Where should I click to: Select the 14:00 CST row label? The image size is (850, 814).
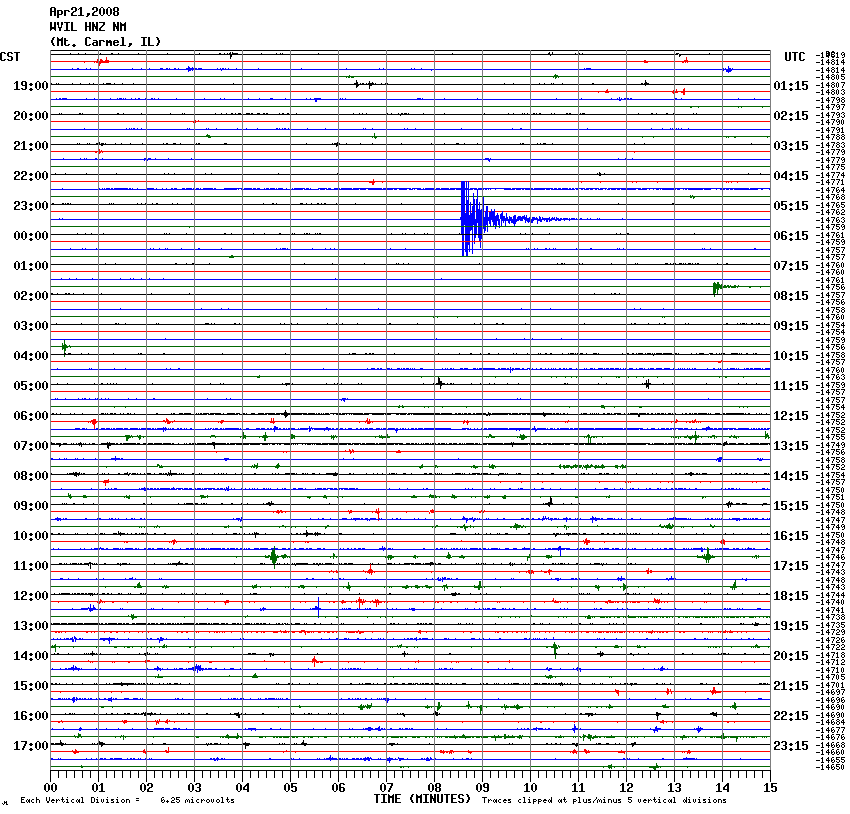click(x=31, y=656)
